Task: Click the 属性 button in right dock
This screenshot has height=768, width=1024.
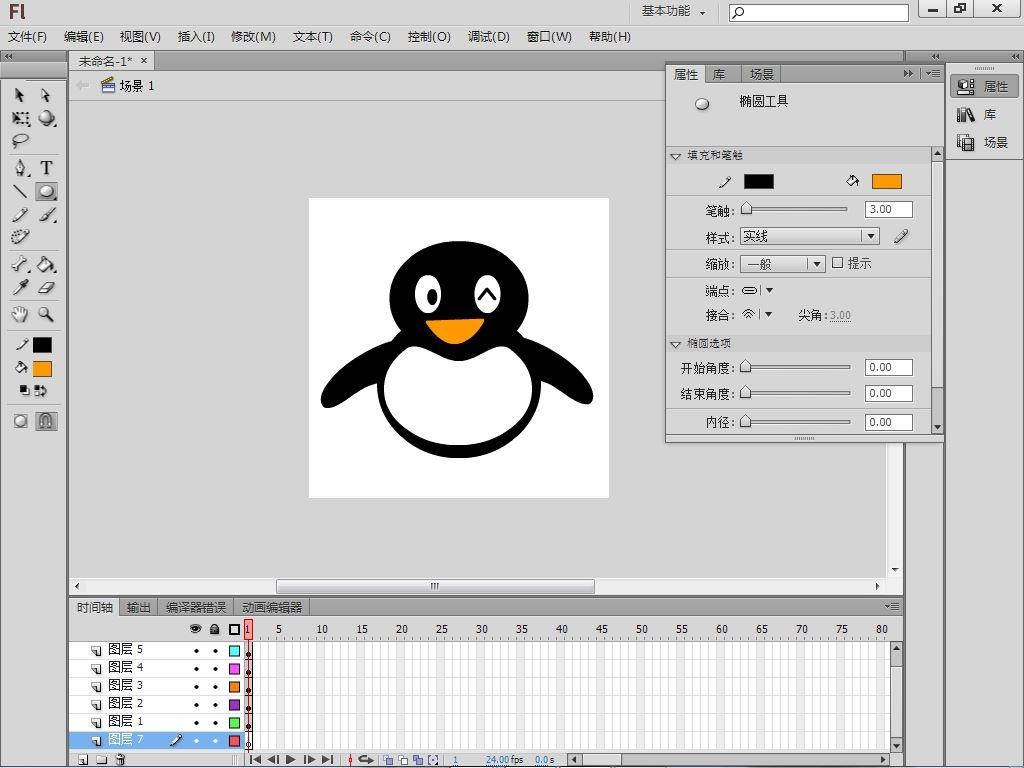Action: point(984,86)
